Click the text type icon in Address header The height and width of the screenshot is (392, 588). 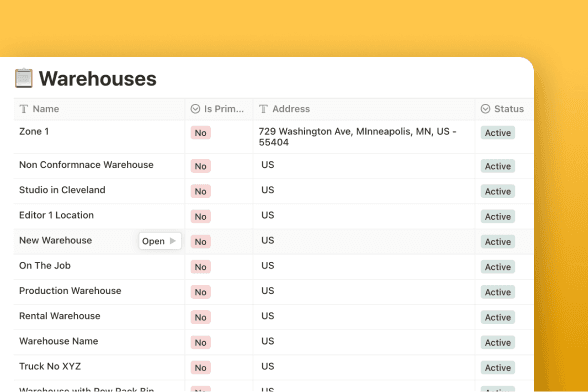pos(264,109)
